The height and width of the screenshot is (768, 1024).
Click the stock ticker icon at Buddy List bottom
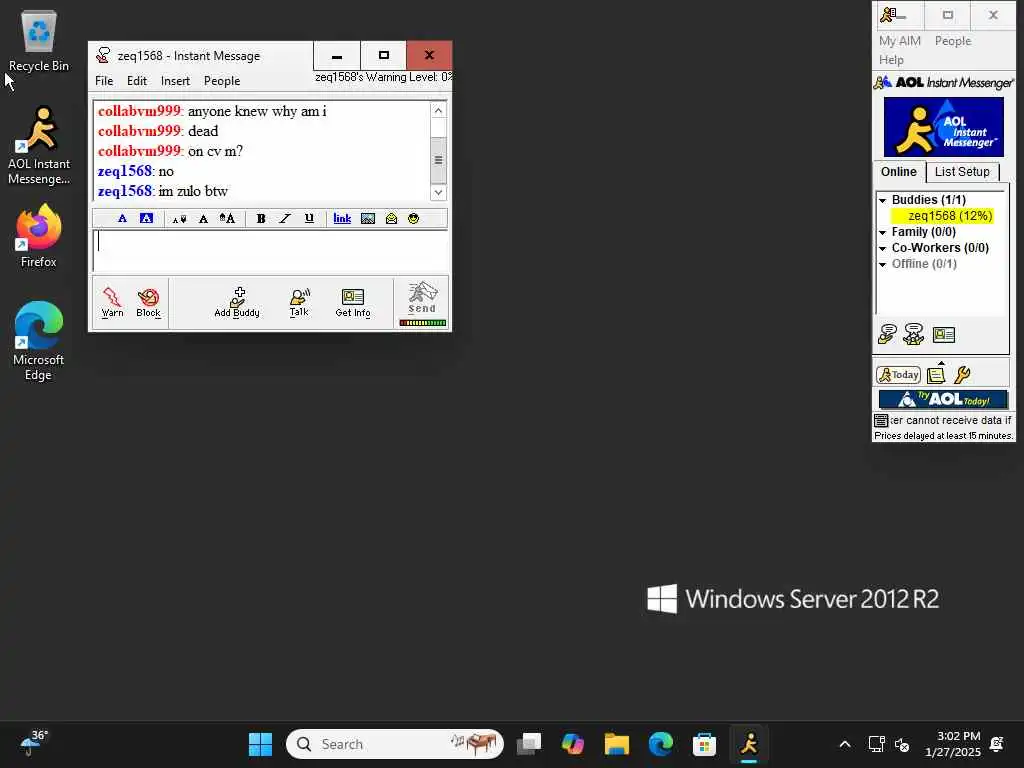tap(881, 420)
